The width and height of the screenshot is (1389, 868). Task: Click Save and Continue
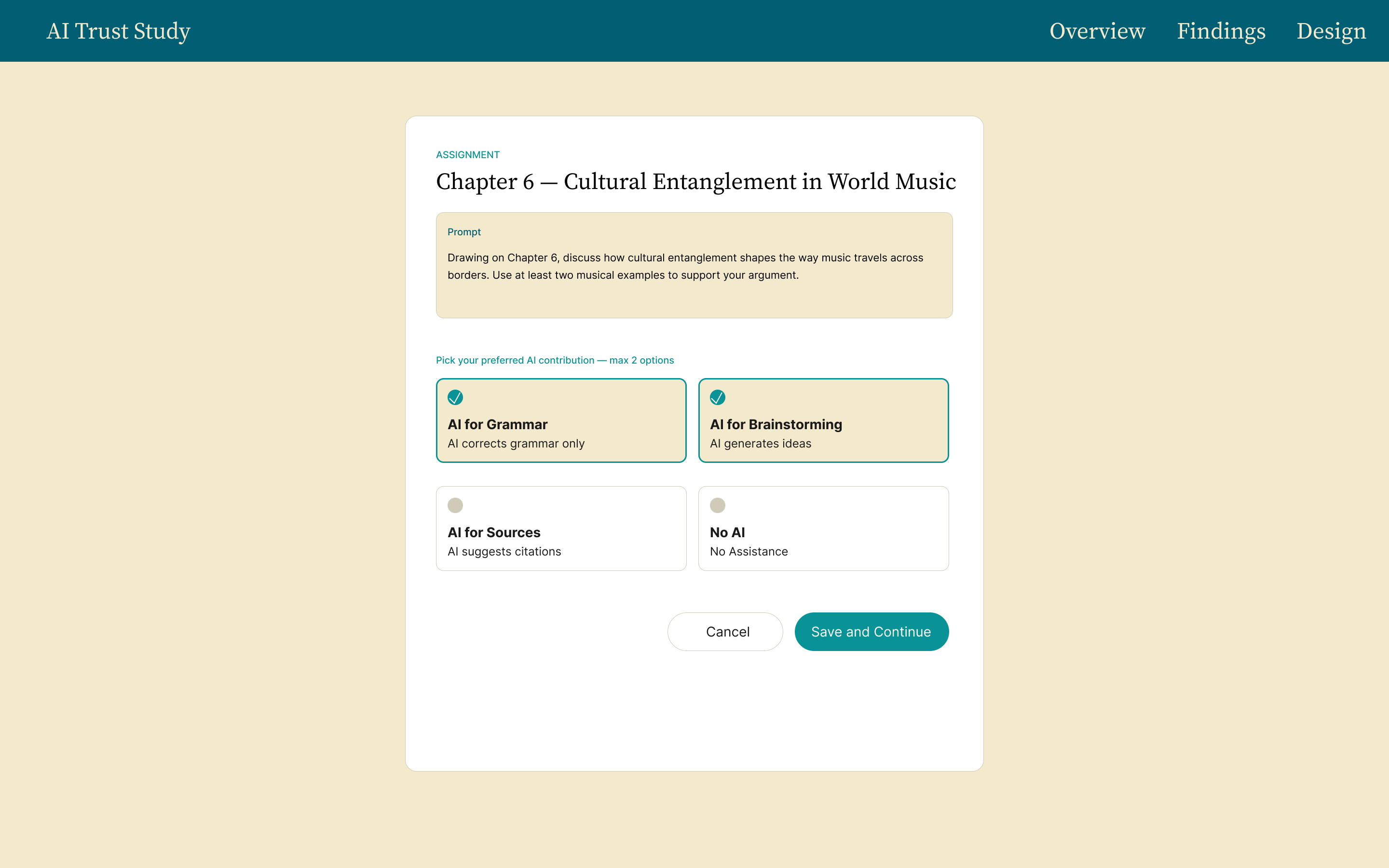[872, 632]
